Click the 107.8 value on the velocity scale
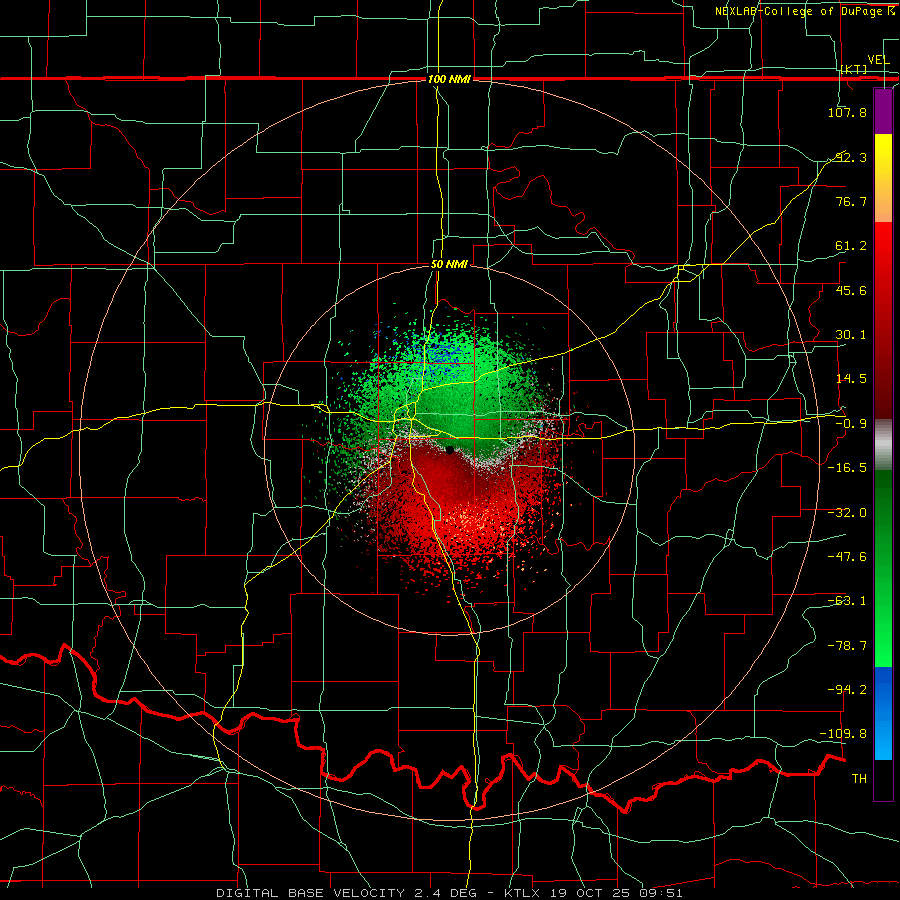Image resolution: width=900 pixels, height=900 pixels. [x=847, y=112]
